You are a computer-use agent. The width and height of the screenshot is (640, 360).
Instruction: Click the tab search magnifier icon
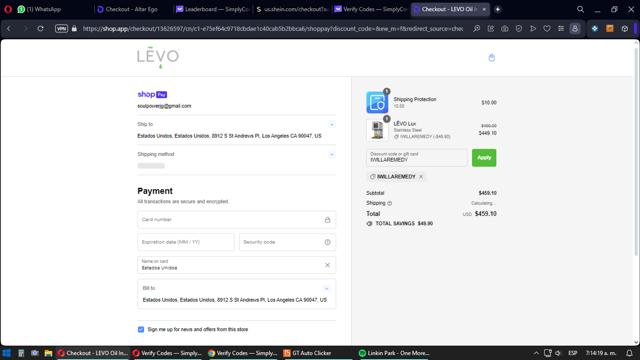pos(580,9)
